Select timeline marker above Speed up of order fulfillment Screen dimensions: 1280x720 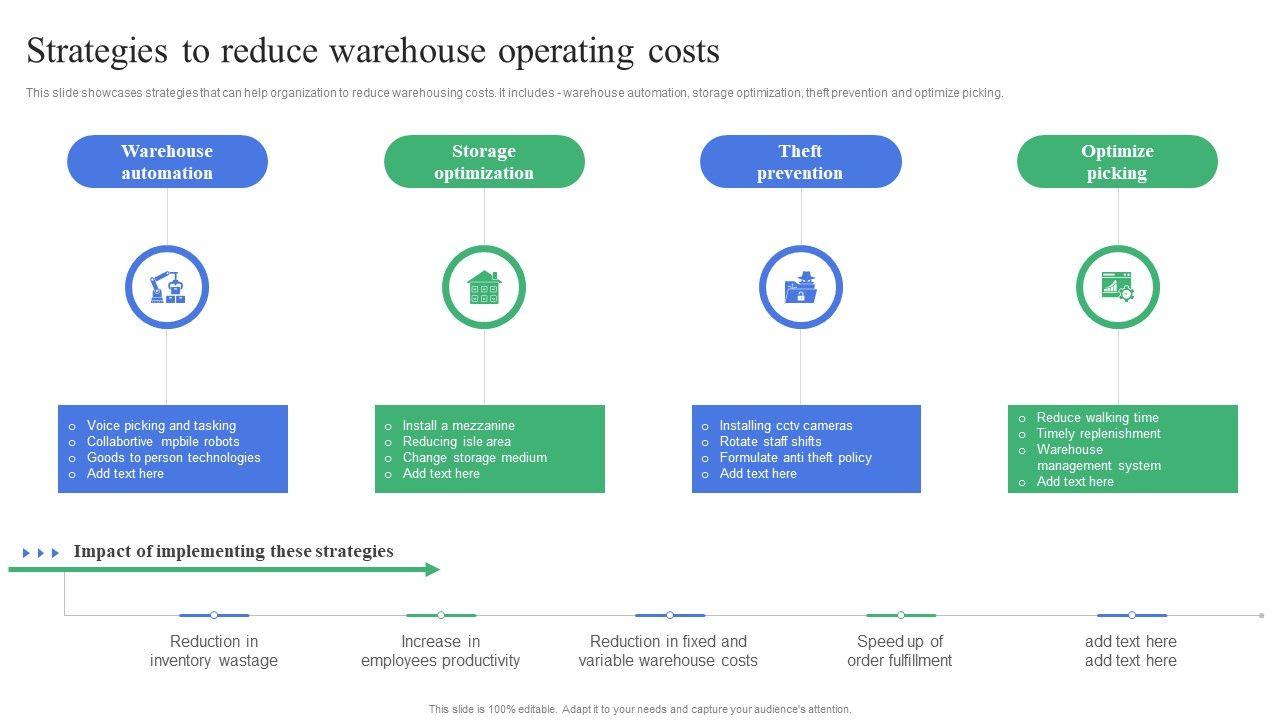(x=900, y=615)
